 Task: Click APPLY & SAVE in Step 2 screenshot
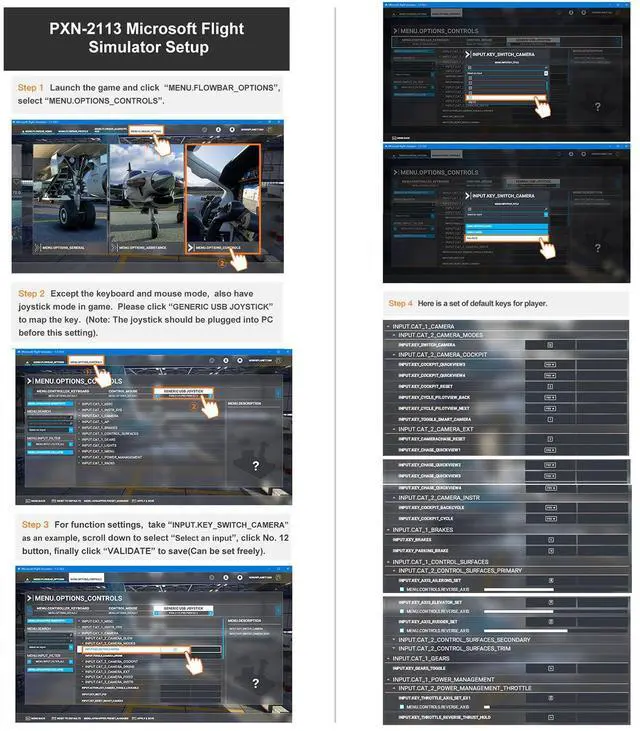click(x=143, y=501)
